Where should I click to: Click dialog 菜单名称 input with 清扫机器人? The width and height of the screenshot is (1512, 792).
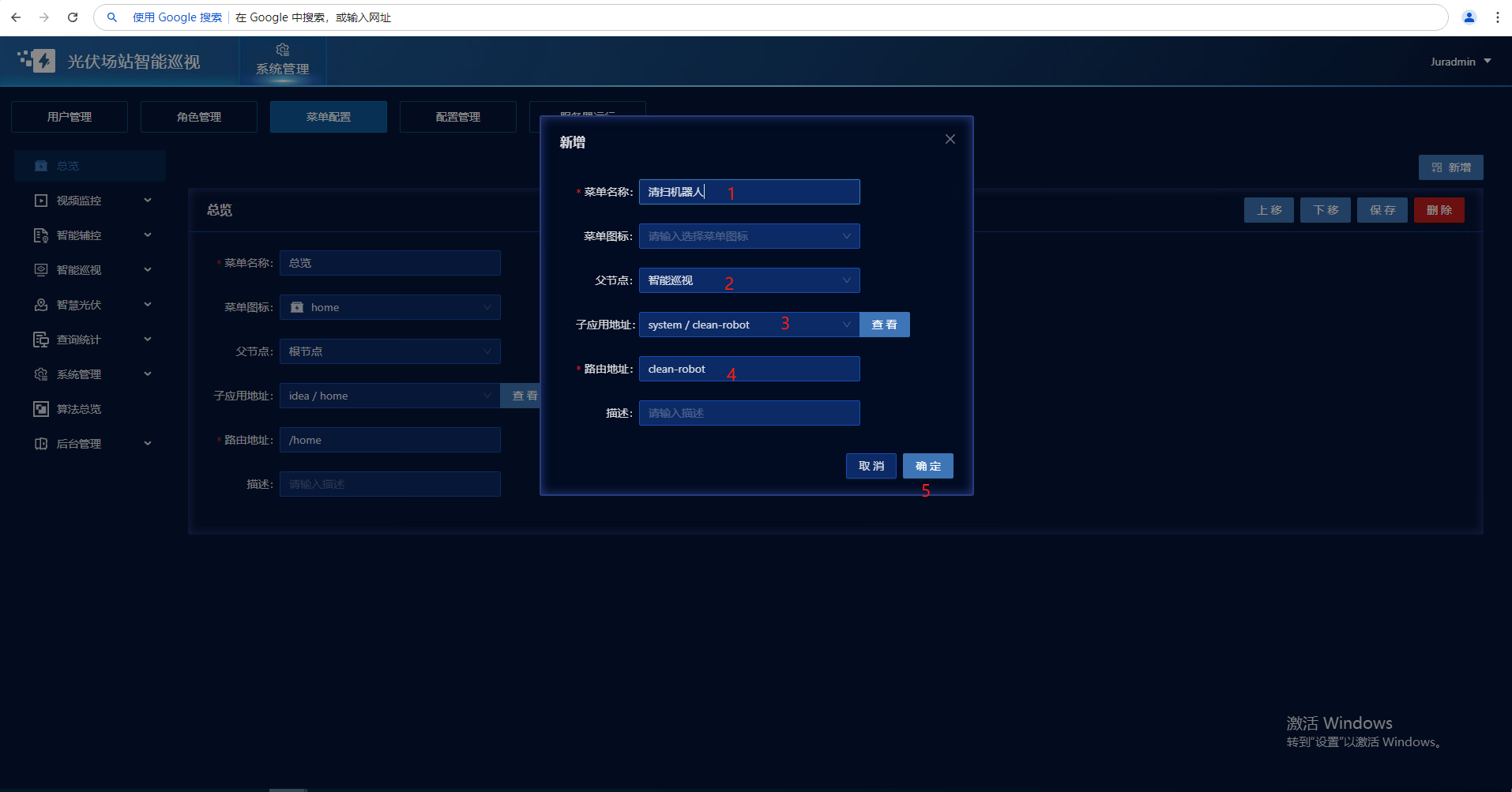tap(749, 192)
